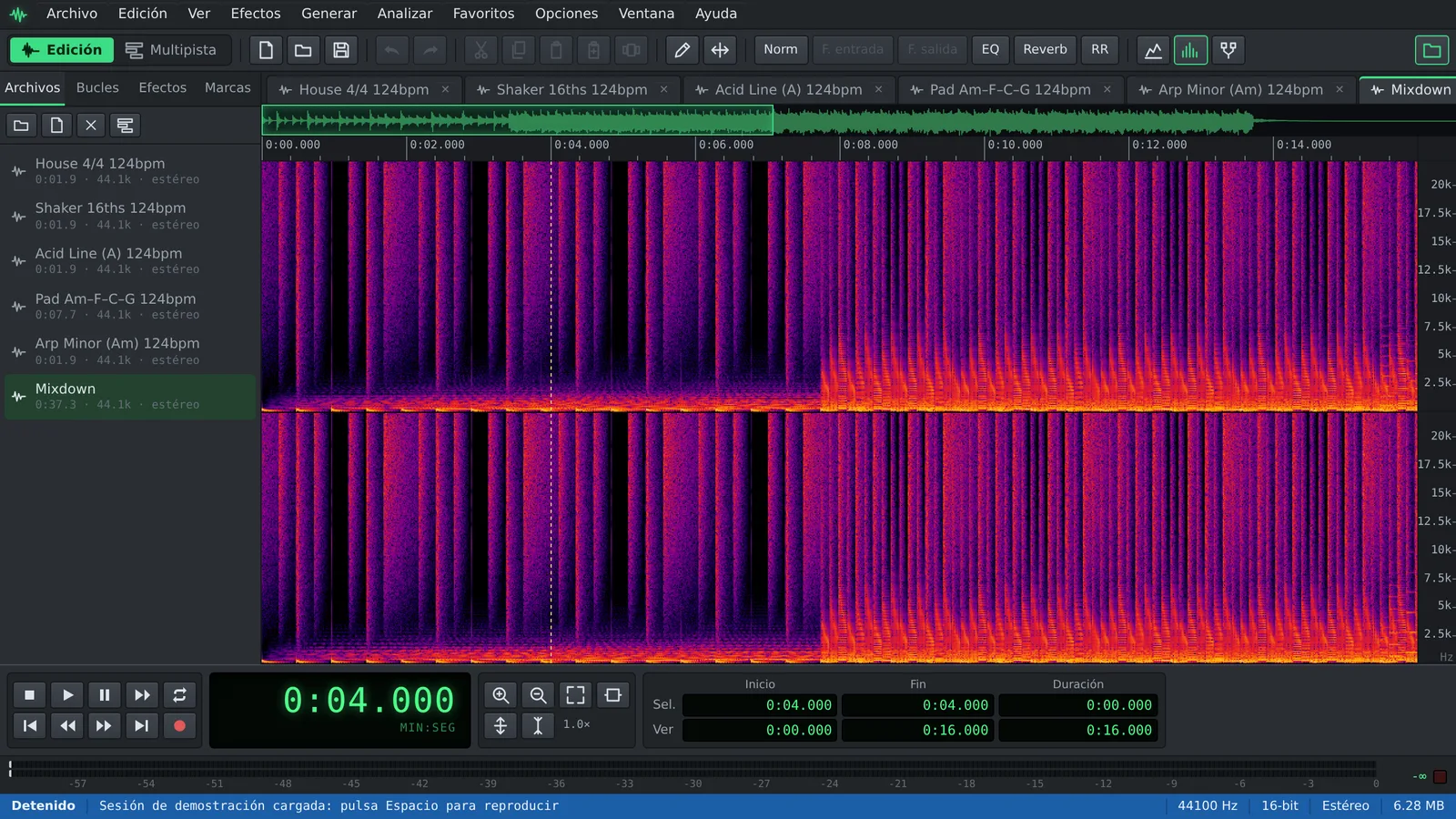Start playback with the play button

[67, 695]
